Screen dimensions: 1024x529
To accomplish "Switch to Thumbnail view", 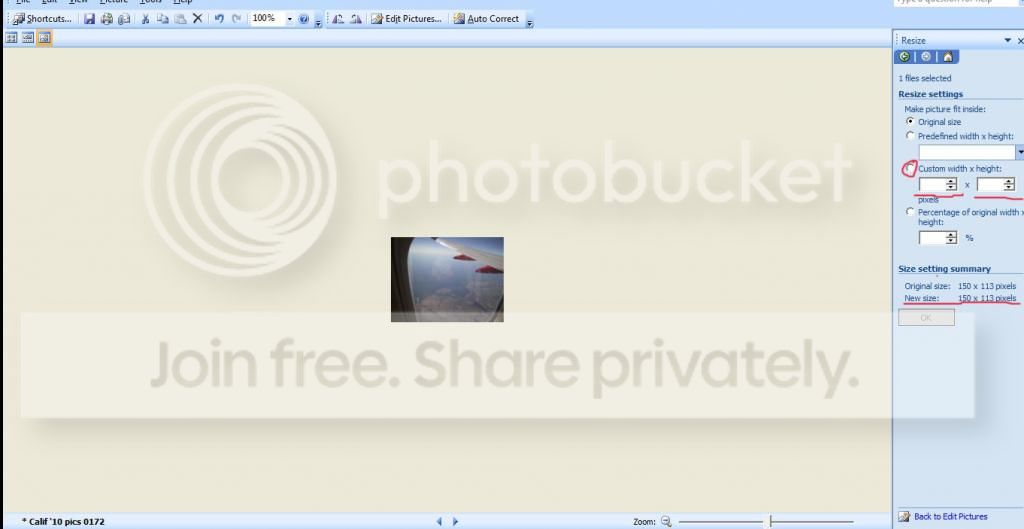I will point(11,38).
